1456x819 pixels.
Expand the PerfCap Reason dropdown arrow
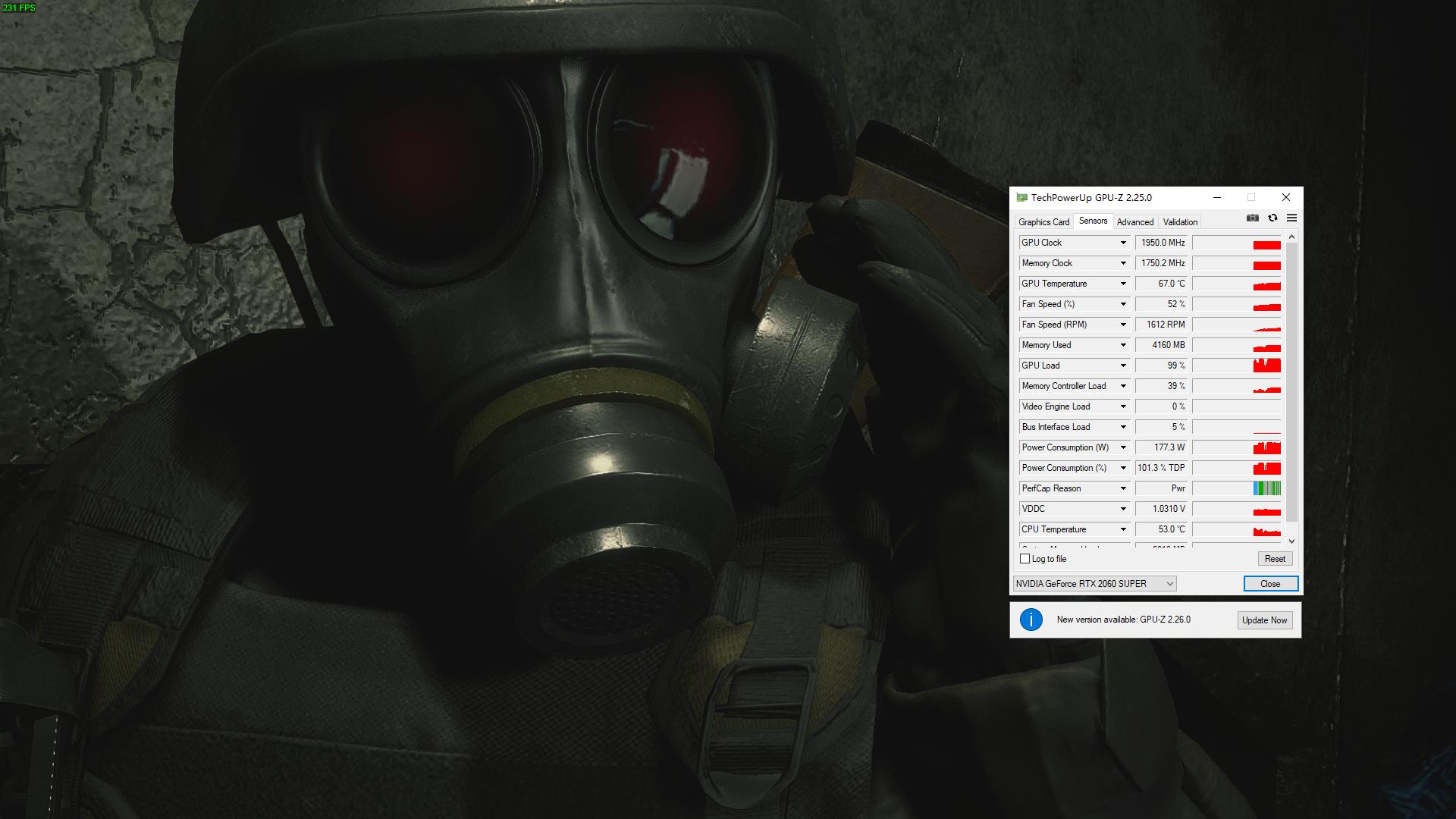pos(1123,488)
